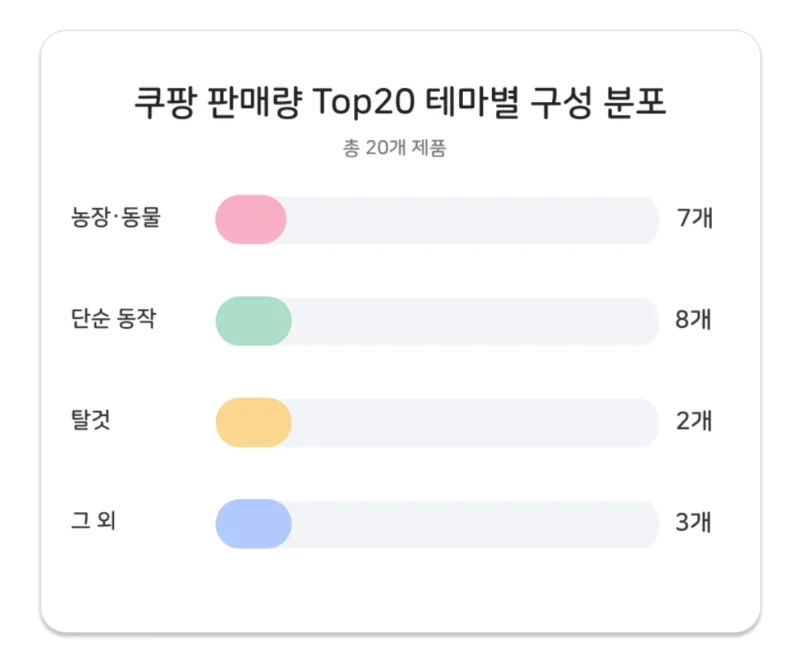800x669 pixels.
Task: Select the 탈것 category label
Action: click(x=90, y=420)
